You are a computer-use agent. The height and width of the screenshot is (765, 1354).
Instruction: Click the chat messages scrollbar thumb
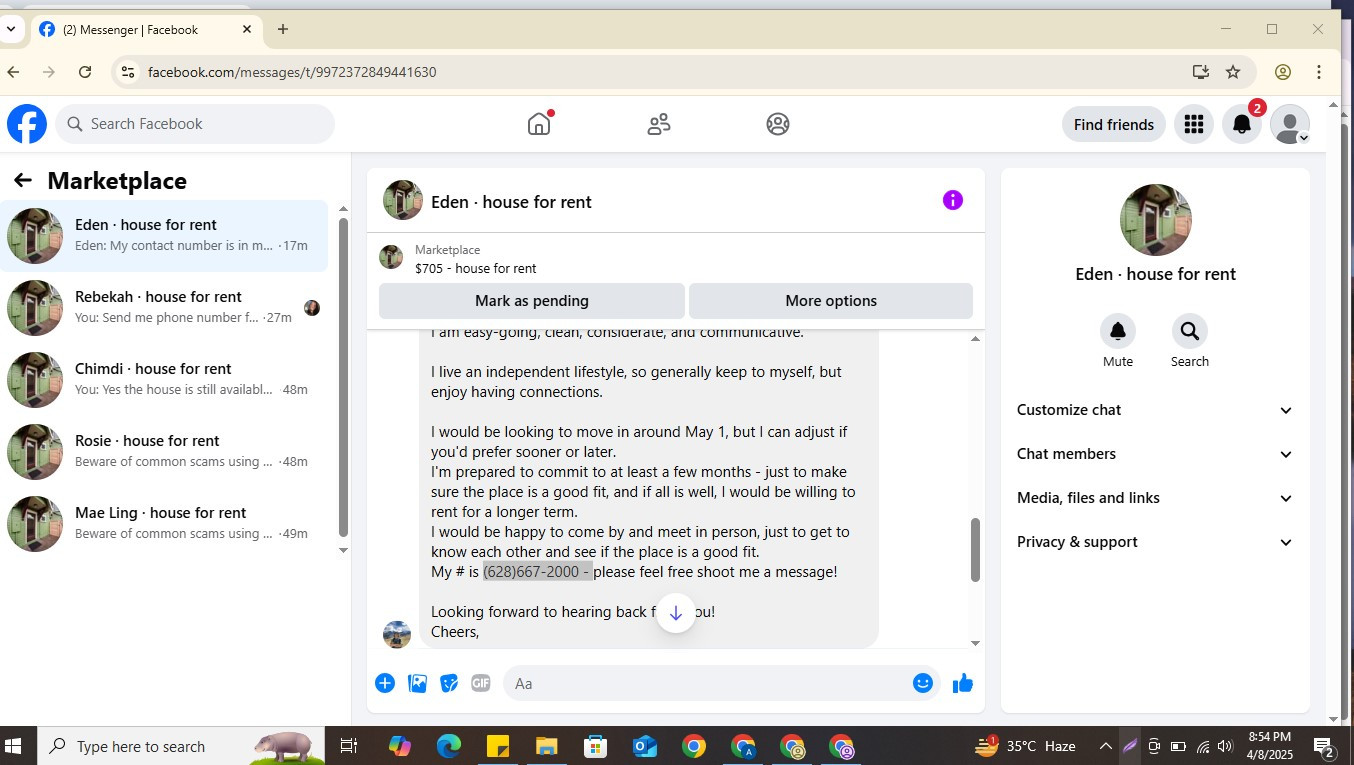[975, 550]
